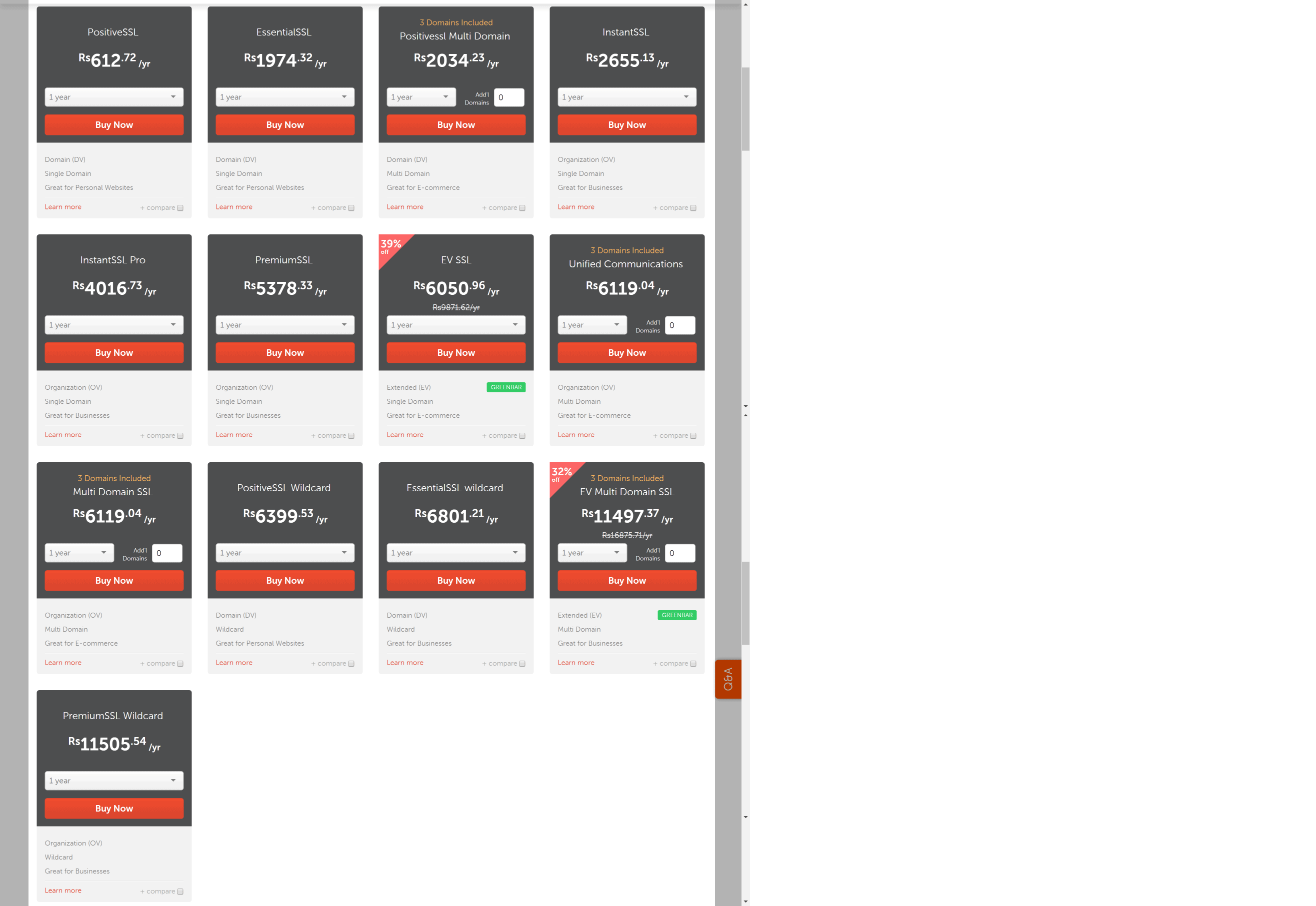Open year dropdown on PremiumSSL card
1316x906 pixels.
[x=284, y=325]
